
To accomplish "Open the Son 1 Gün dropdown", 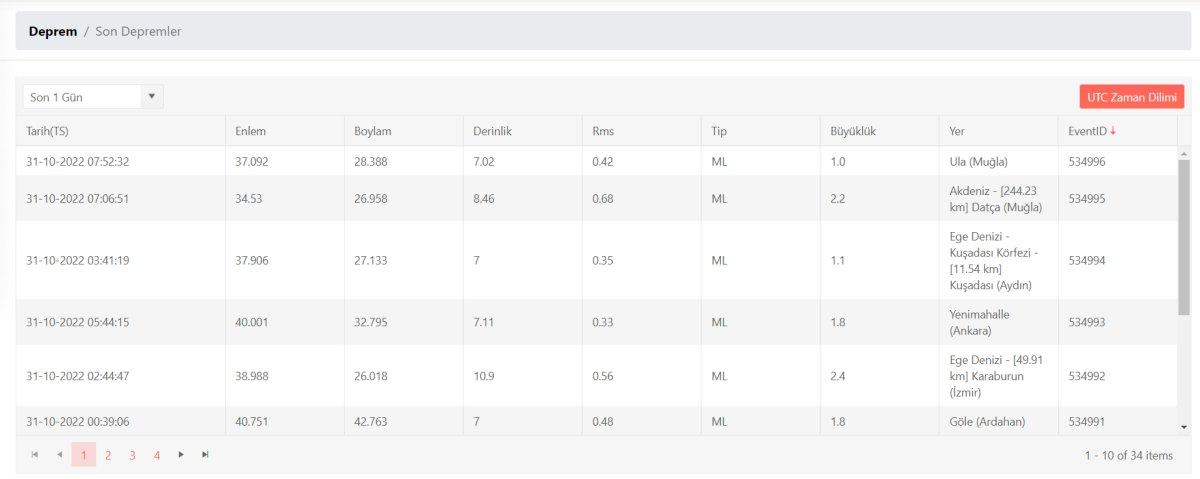I will 93,97.
